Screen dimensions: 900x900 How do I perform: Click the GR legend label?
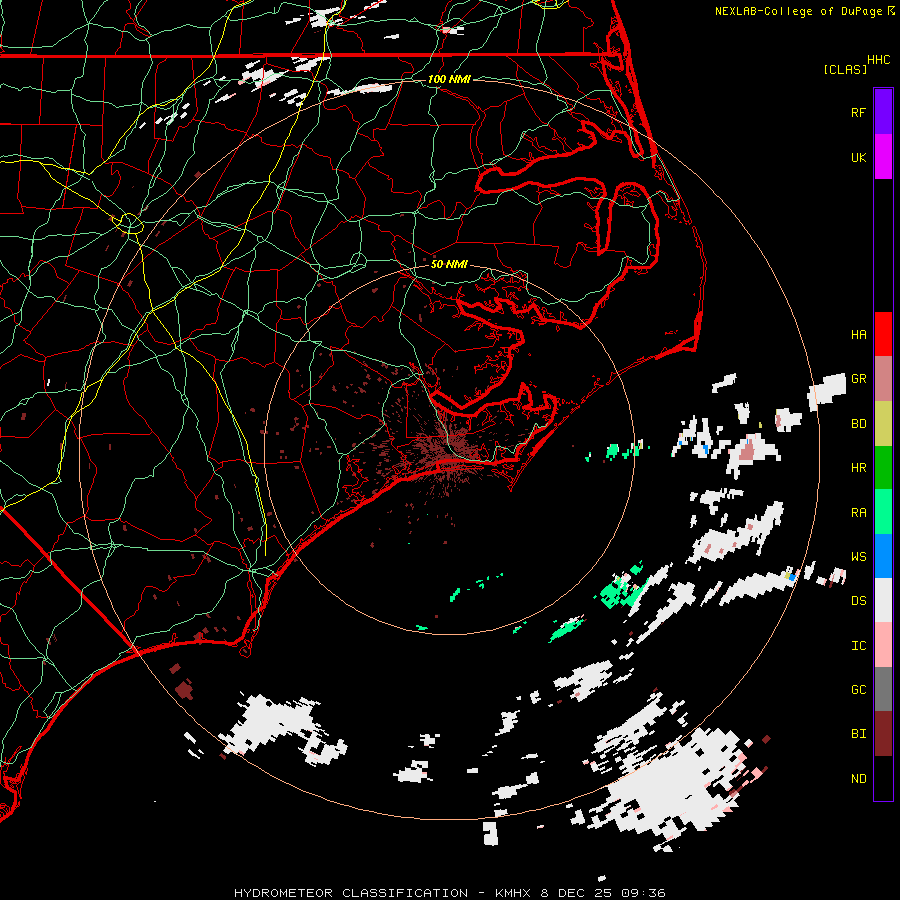(858, 379)
